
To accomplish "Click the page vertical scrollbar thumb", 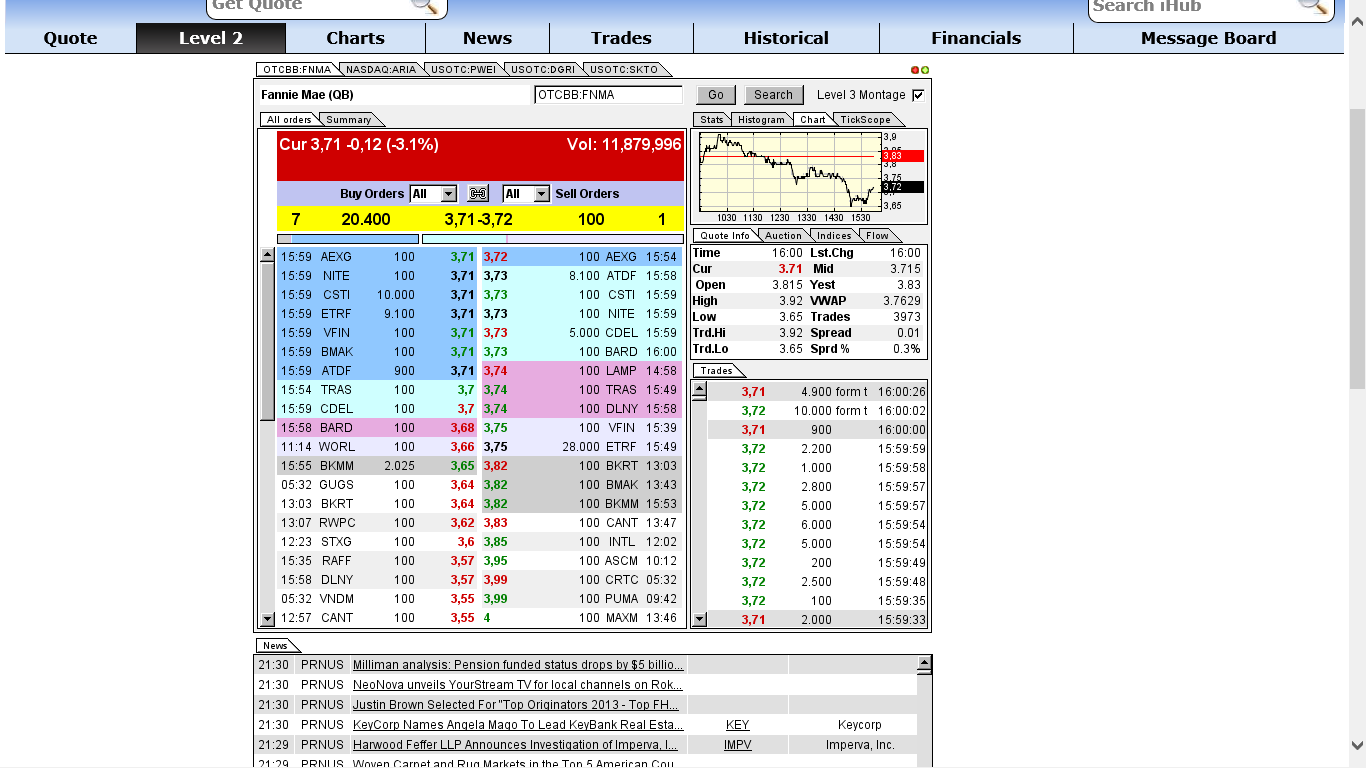I will 1357,250.
